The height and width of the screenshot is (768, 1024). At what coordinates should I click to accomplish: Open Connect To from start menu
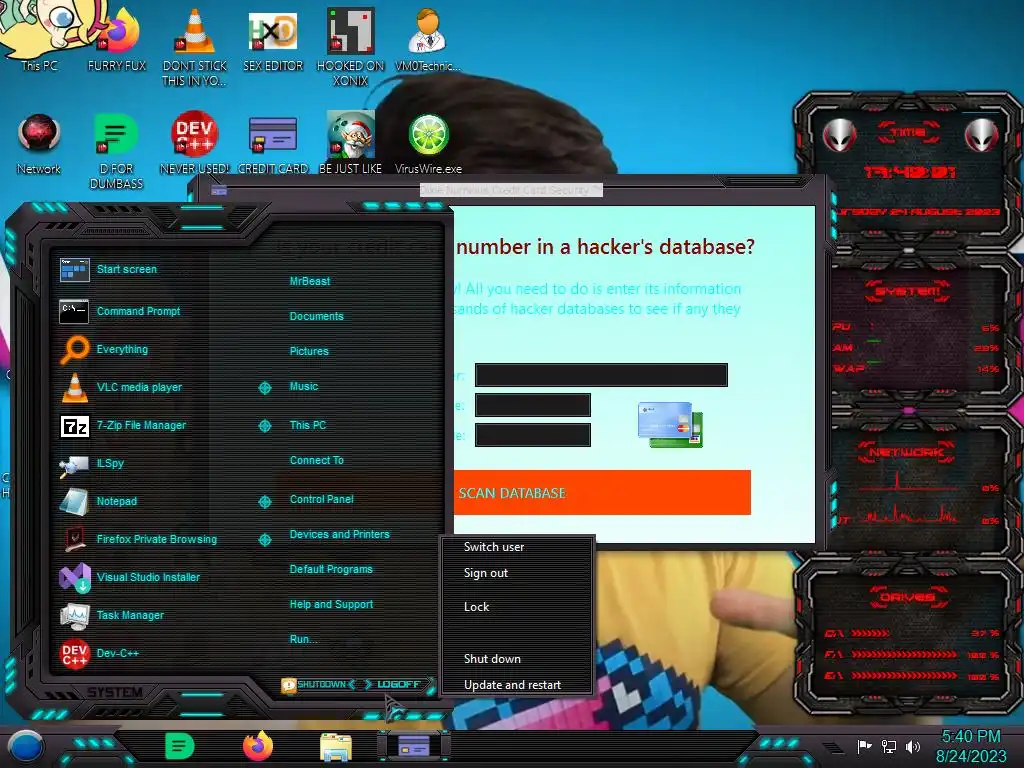(x=316, y=460)
